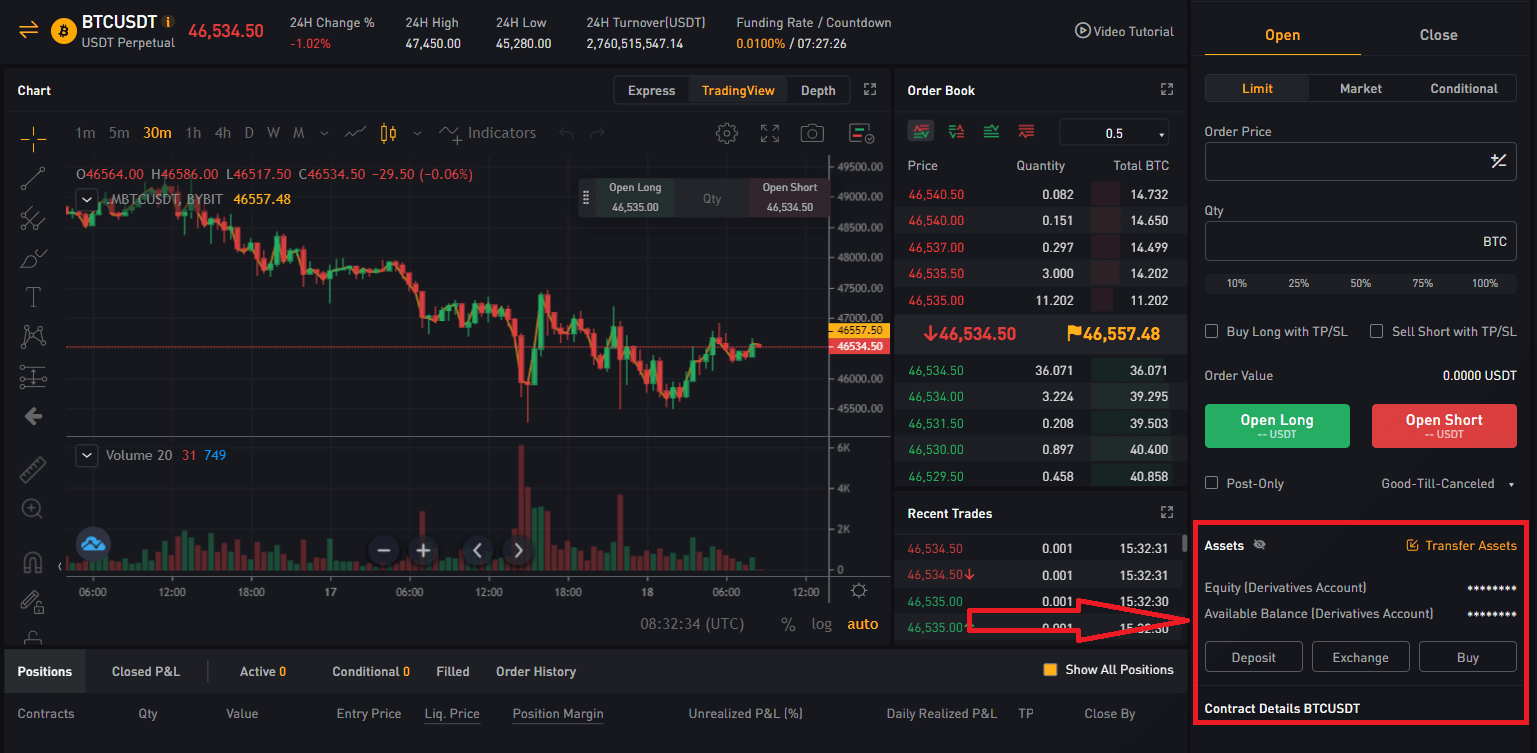Open the Good-Till-Canceled order type dropdown

(x=1447, y=483)
